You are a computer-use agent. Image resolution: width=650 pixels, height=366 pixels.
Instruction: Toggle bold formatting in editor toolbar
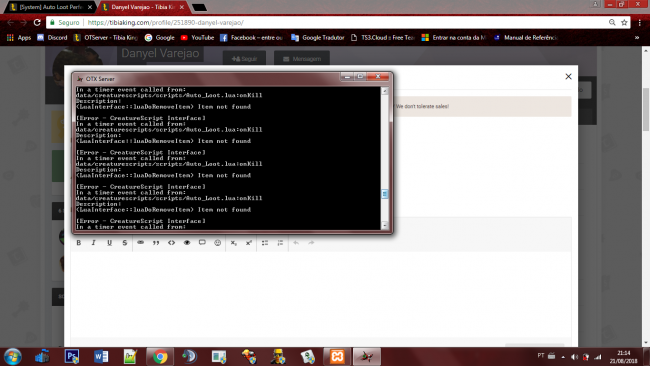point(79,243)
